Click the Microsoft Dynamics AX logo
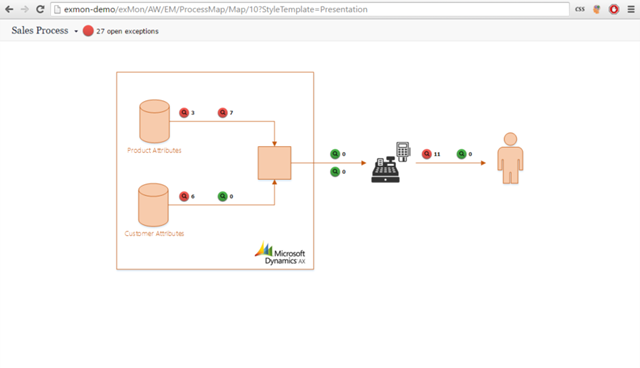 click(x=280, y=253)
